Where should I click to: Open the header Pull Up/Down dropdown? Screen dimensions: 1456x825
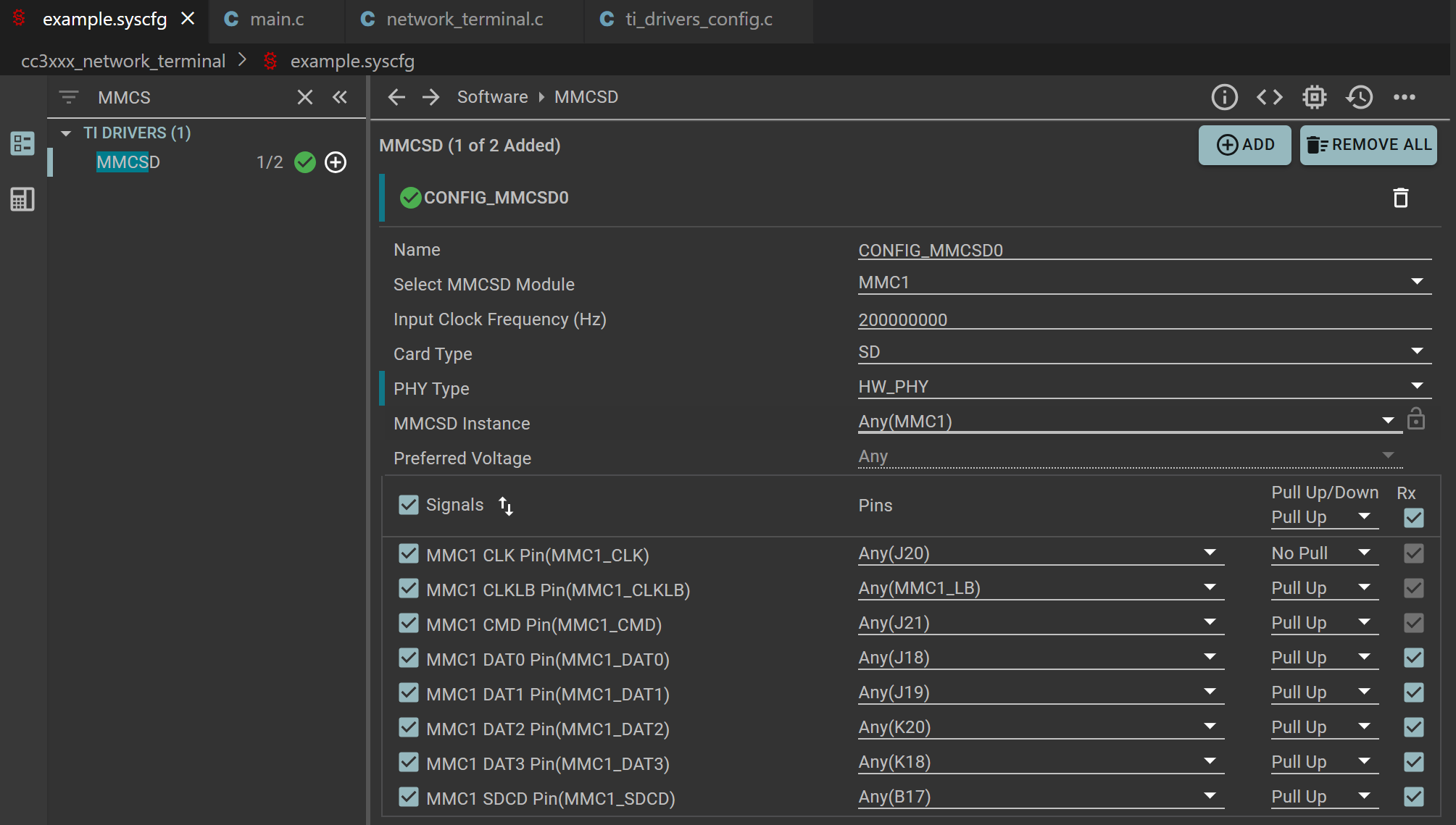point(1324,517)
